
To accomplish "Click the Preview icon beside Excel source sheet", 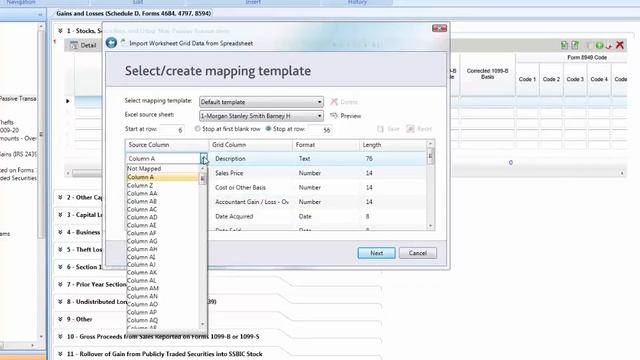I will [x=334, y=116].
